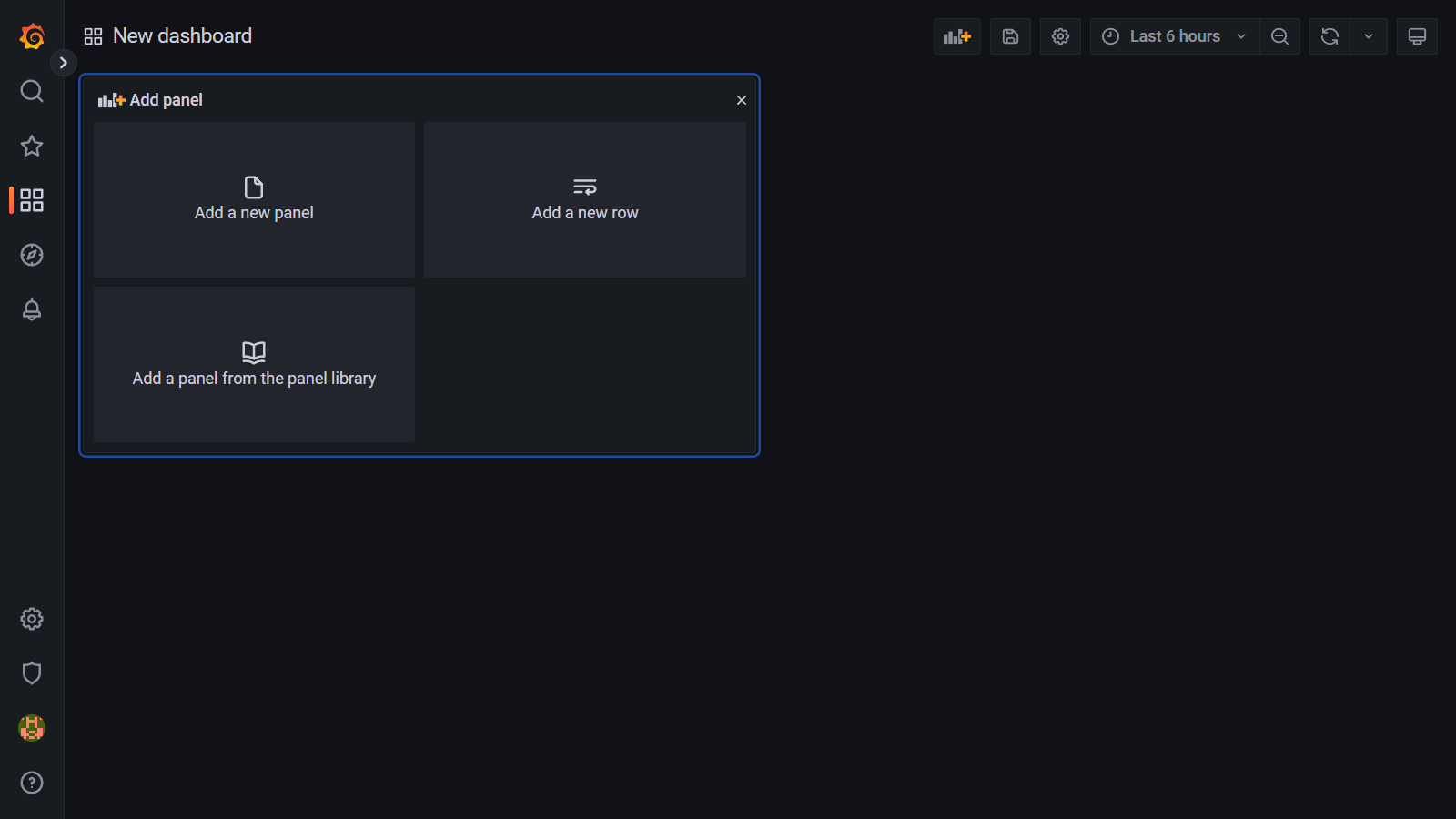This screenshot has width=1456, height=819.
Task: Zoom out the time range
Action: tap(1279, 36)
